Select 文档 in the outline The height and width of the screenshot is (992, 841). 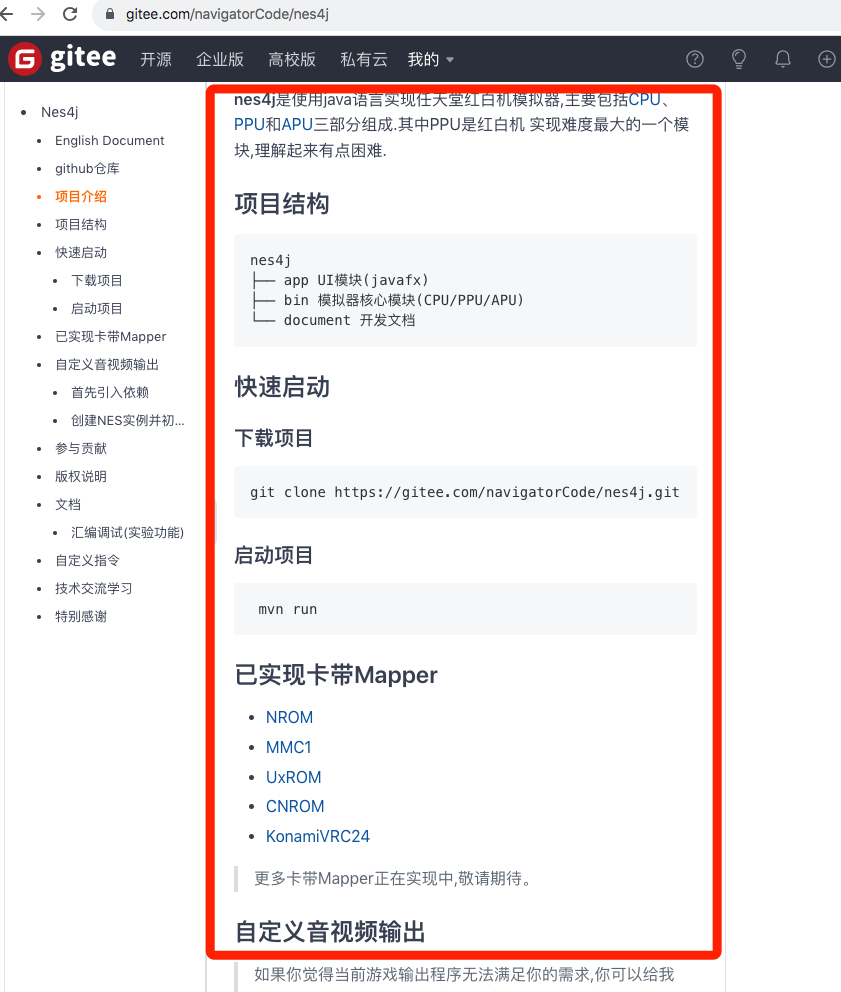68,504
